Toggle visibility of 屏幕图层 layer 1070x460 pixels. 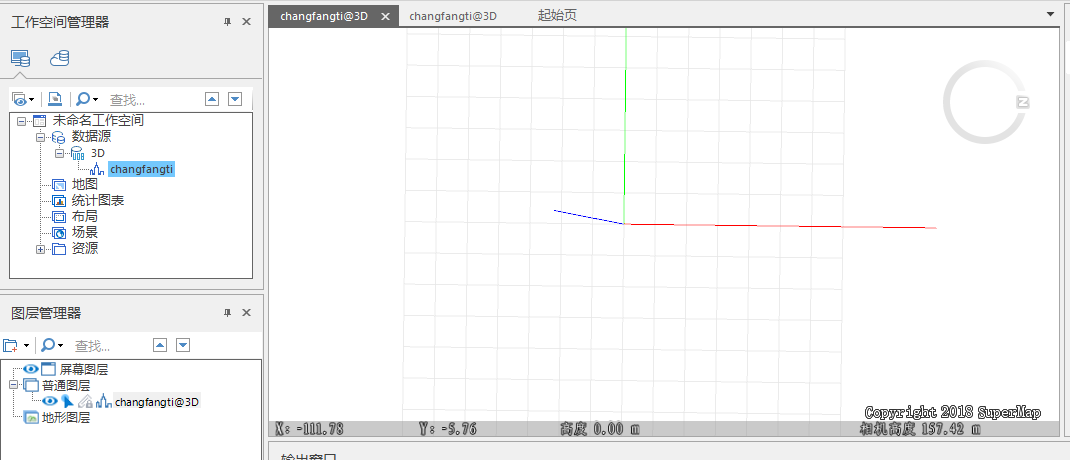pos(31,369)
